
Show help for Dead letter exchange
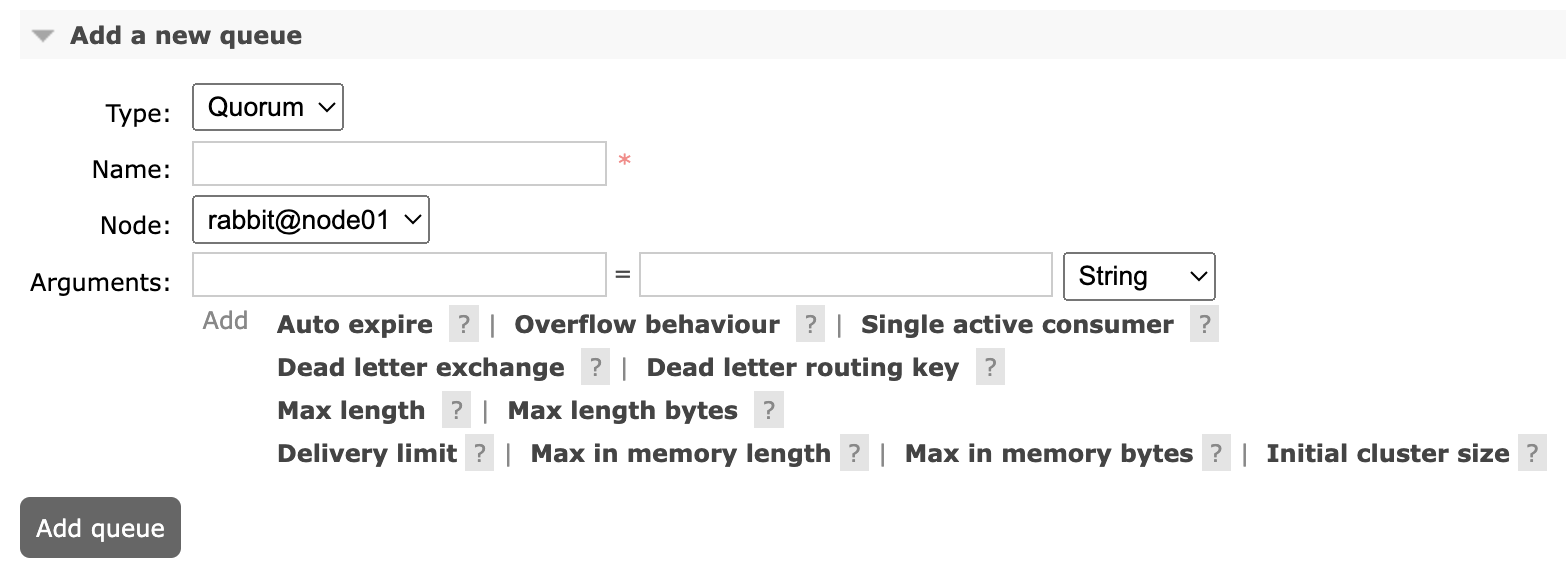click(594, 368)
